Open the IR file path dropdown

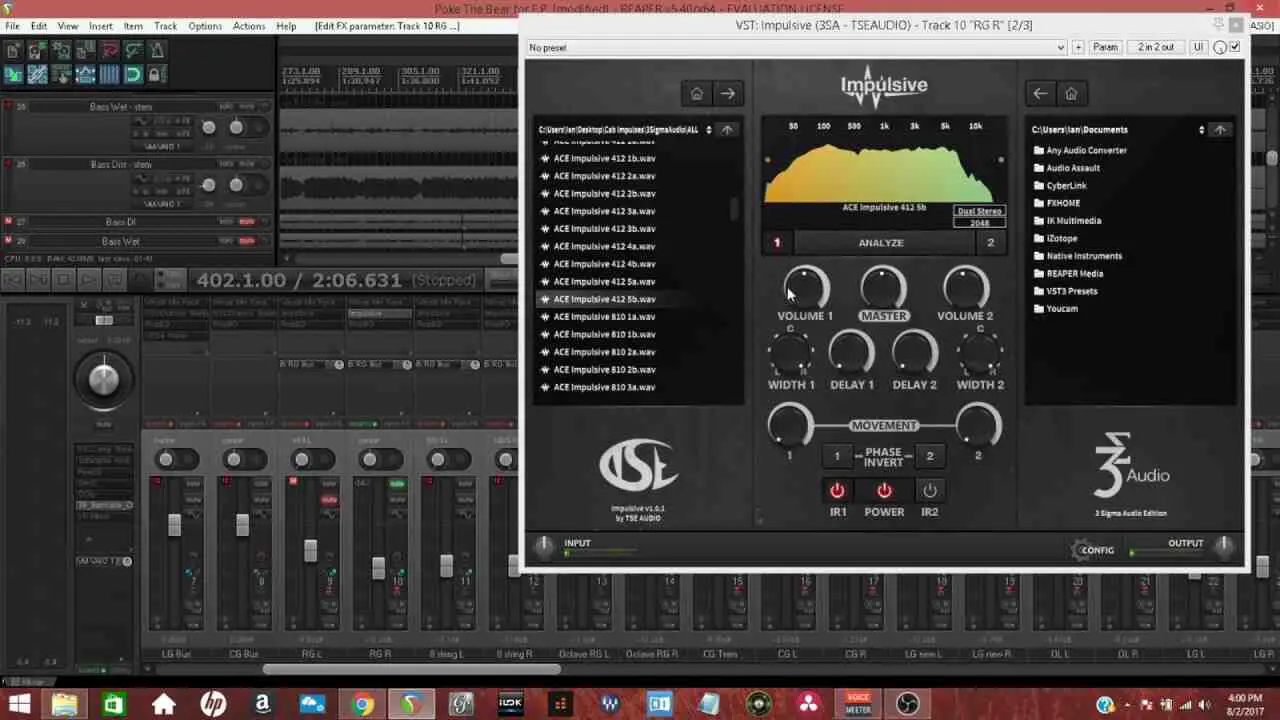708,129
